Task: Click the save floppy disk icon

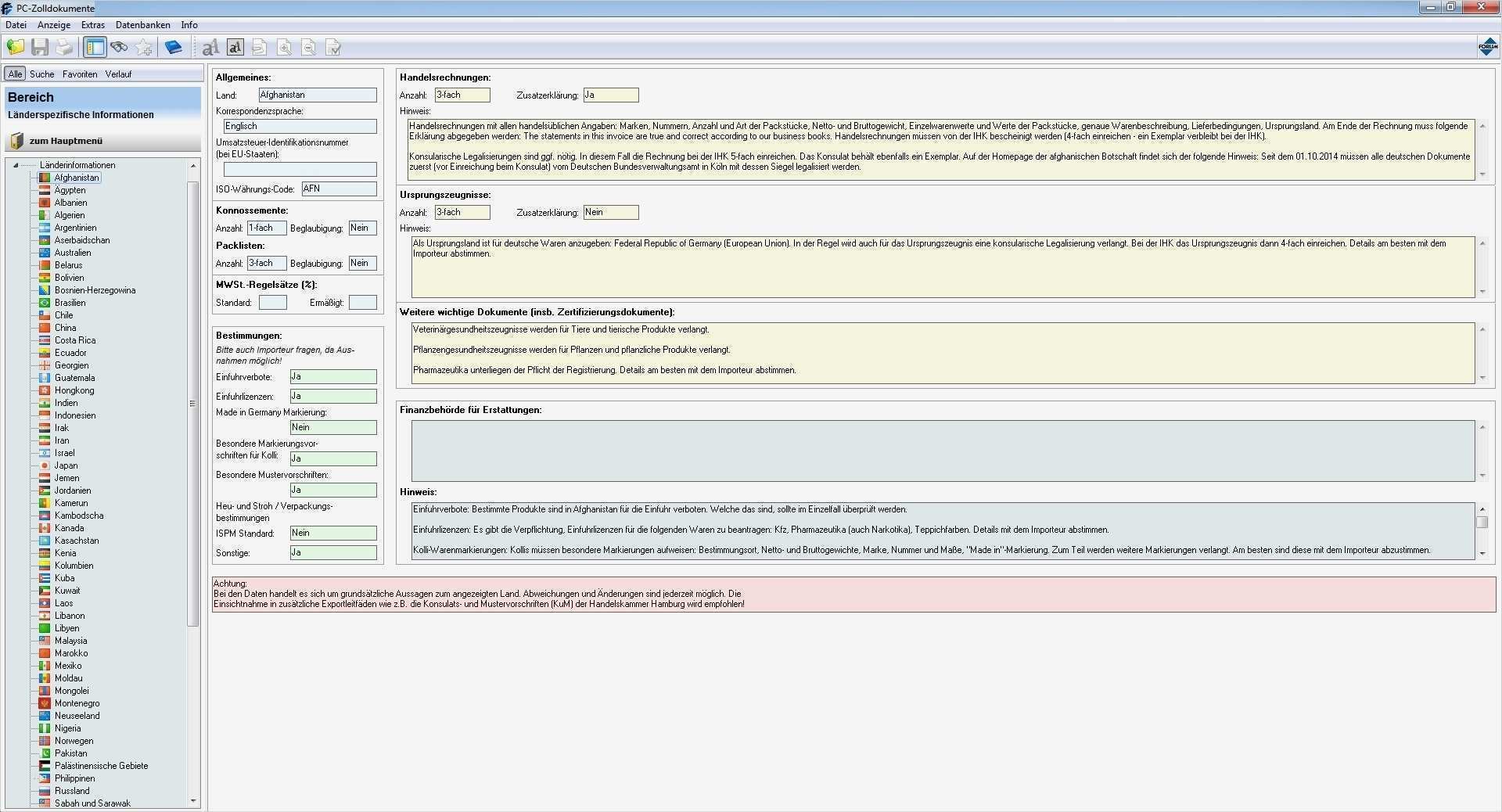Action: tap(40, 48)
